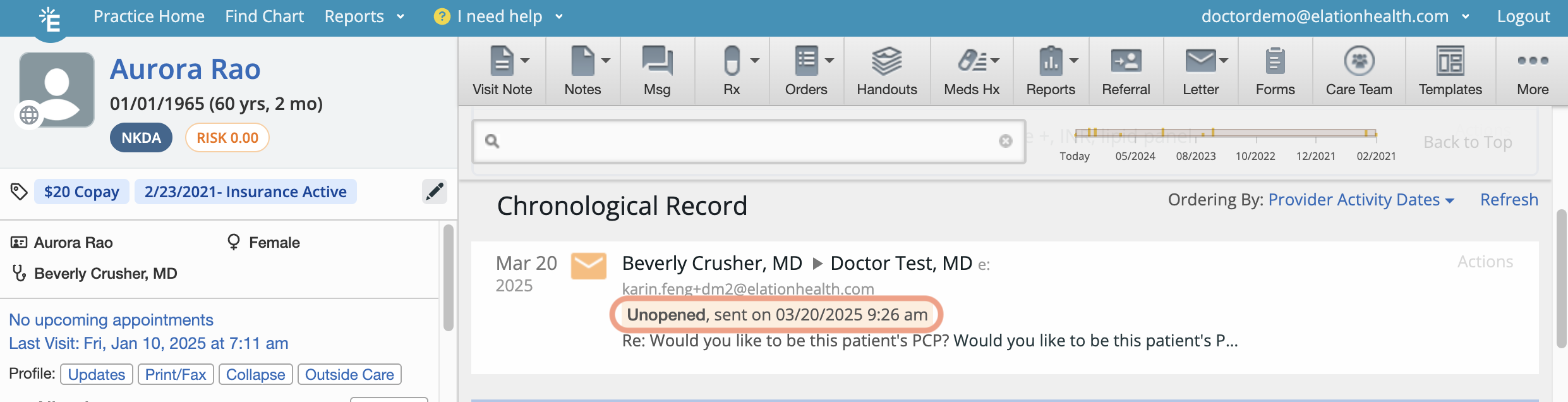The width and height of the screenshot is (1568, 402).
Task: Open the Provider Activity Dates ordering dropdown
Action: (1361, 200)
